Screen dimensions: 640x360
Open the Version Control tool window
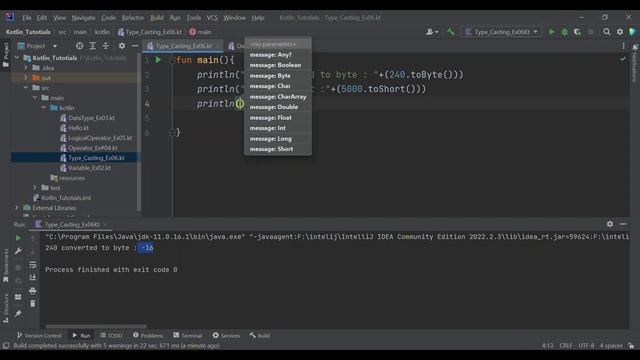click(39, 336)
